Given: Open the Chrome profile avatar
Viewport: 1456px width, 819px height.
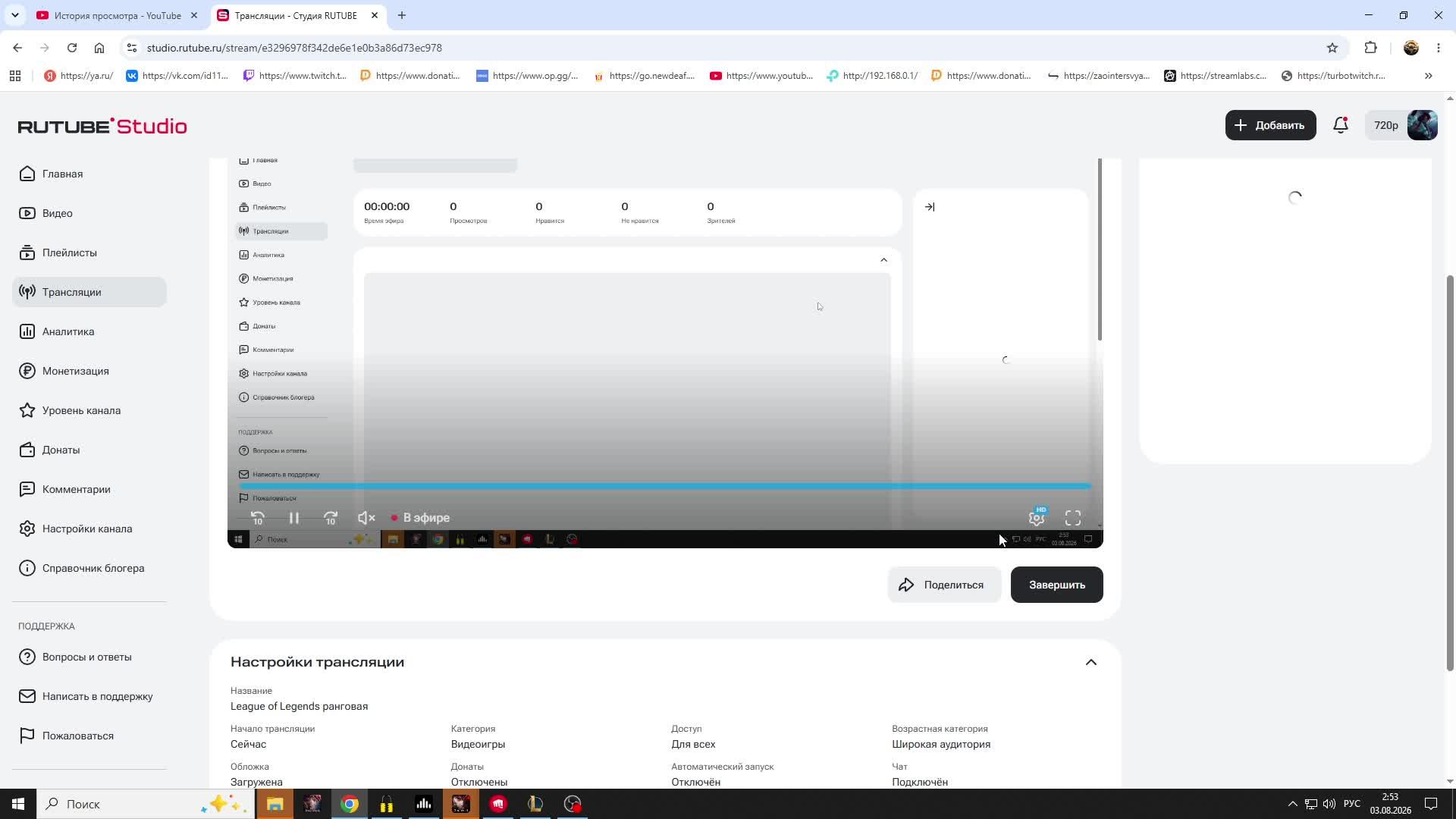Looking at the screenshot, I should 1411,48.
